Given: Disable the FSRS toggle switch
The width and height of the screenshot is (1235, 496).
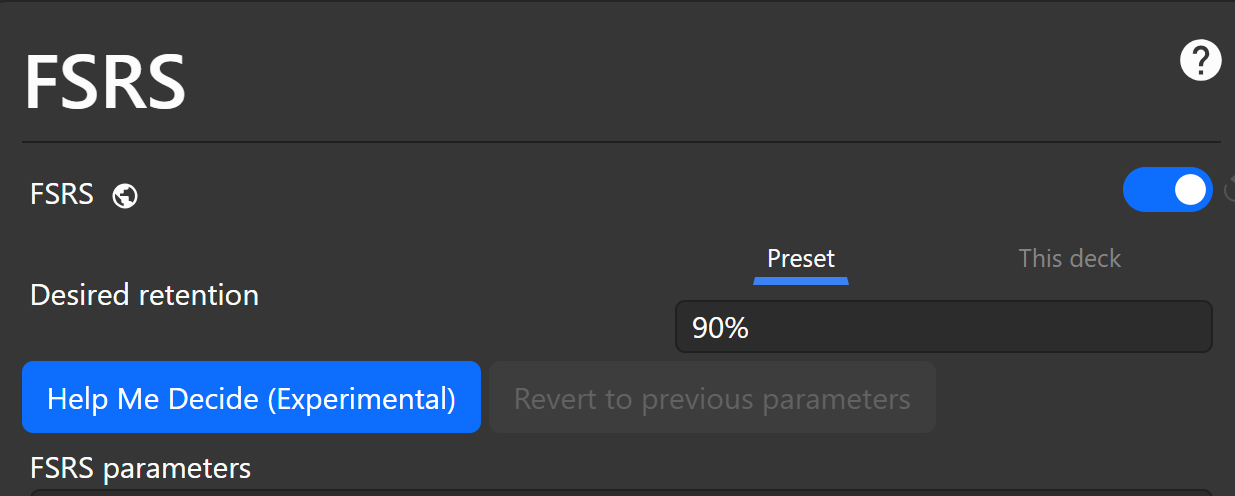Looking at the screenshot, I should (1167, 190).
